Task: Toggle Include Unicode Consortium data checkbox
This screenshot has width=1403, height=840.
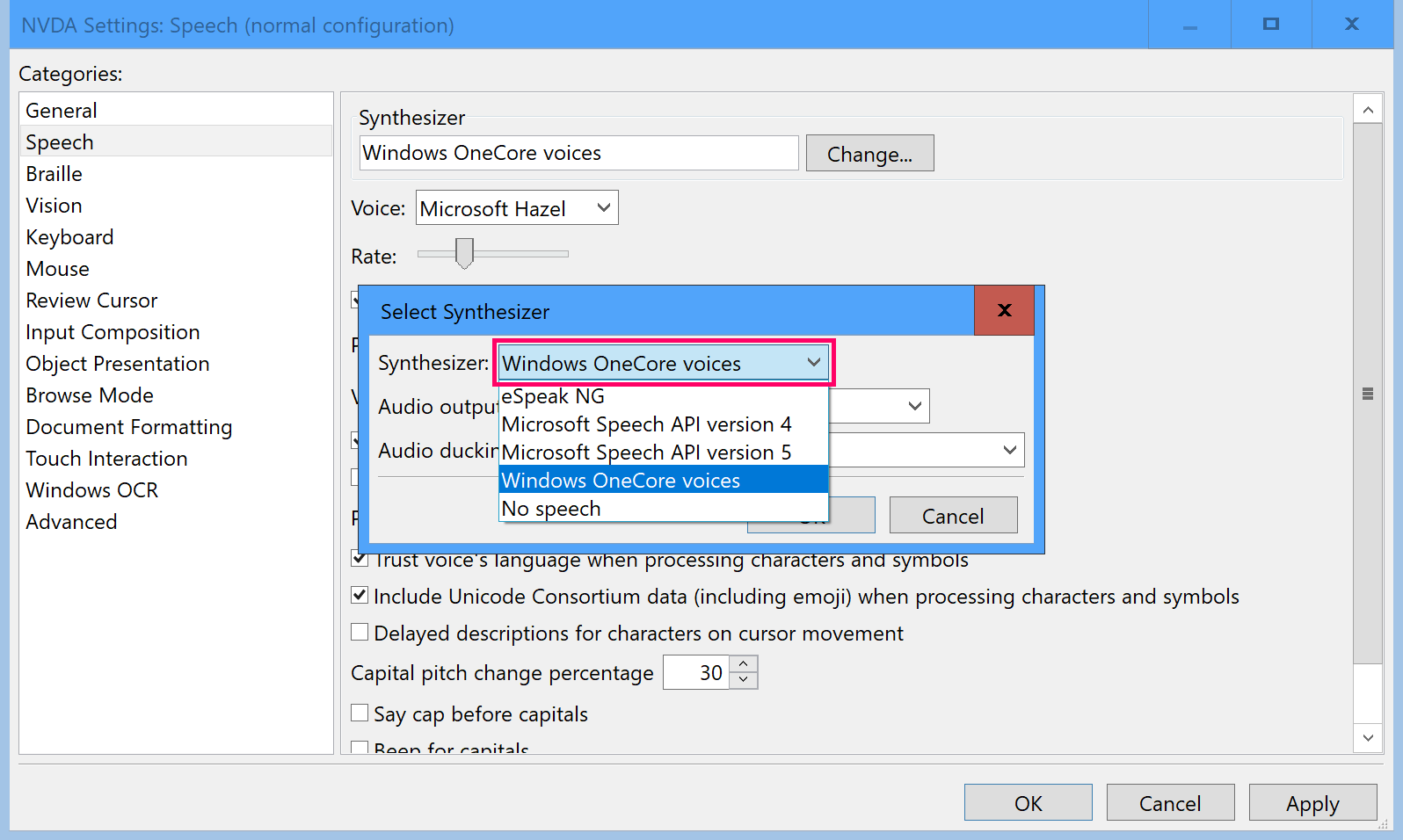Action: coord(360,595)
